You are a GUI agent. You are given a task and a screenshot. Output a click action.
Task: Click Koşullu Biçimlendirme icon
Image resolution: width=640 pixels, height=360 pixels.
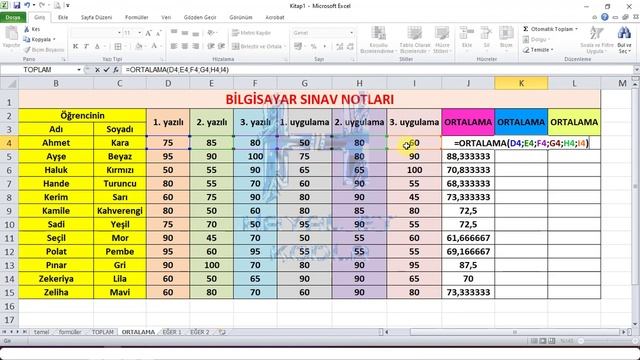pyautogui.click(x=378, y=40)
